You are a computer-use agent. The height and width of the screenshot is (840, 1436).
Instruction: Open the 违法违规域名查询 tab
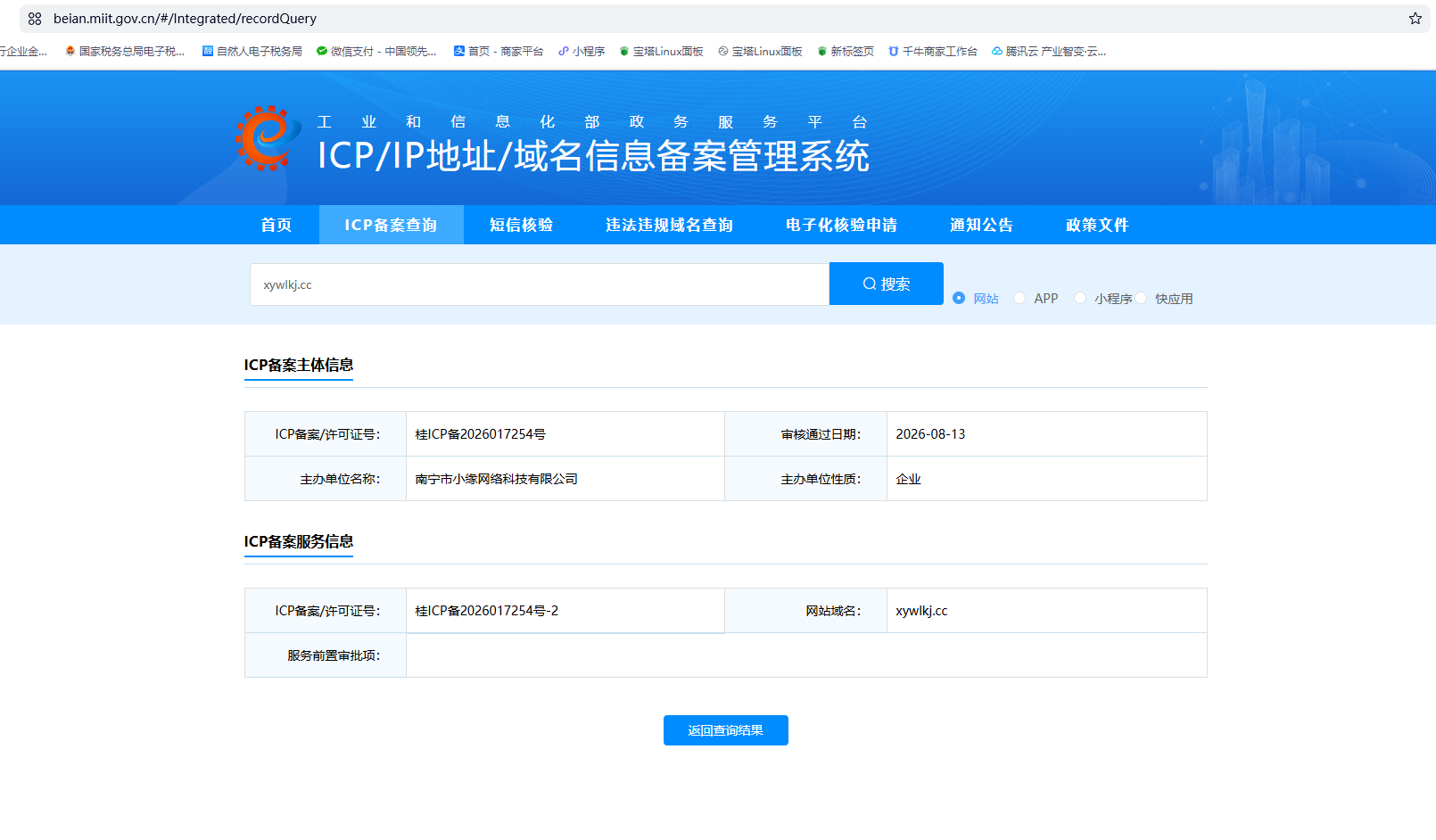coord(670,225)
